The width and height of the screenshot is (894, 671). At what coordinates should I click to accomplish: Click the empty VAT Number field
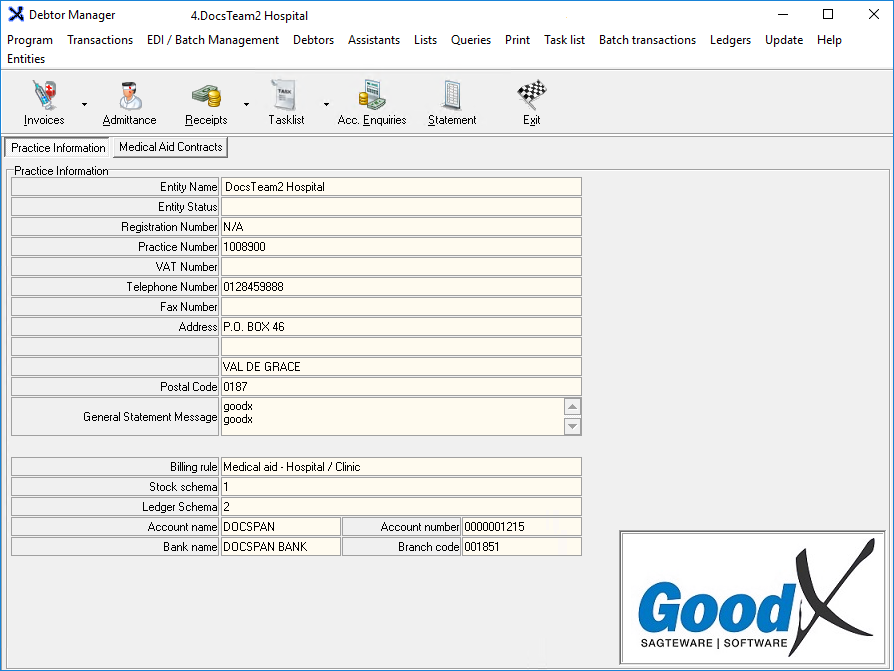pyautogui.click(x=401, y=267)
